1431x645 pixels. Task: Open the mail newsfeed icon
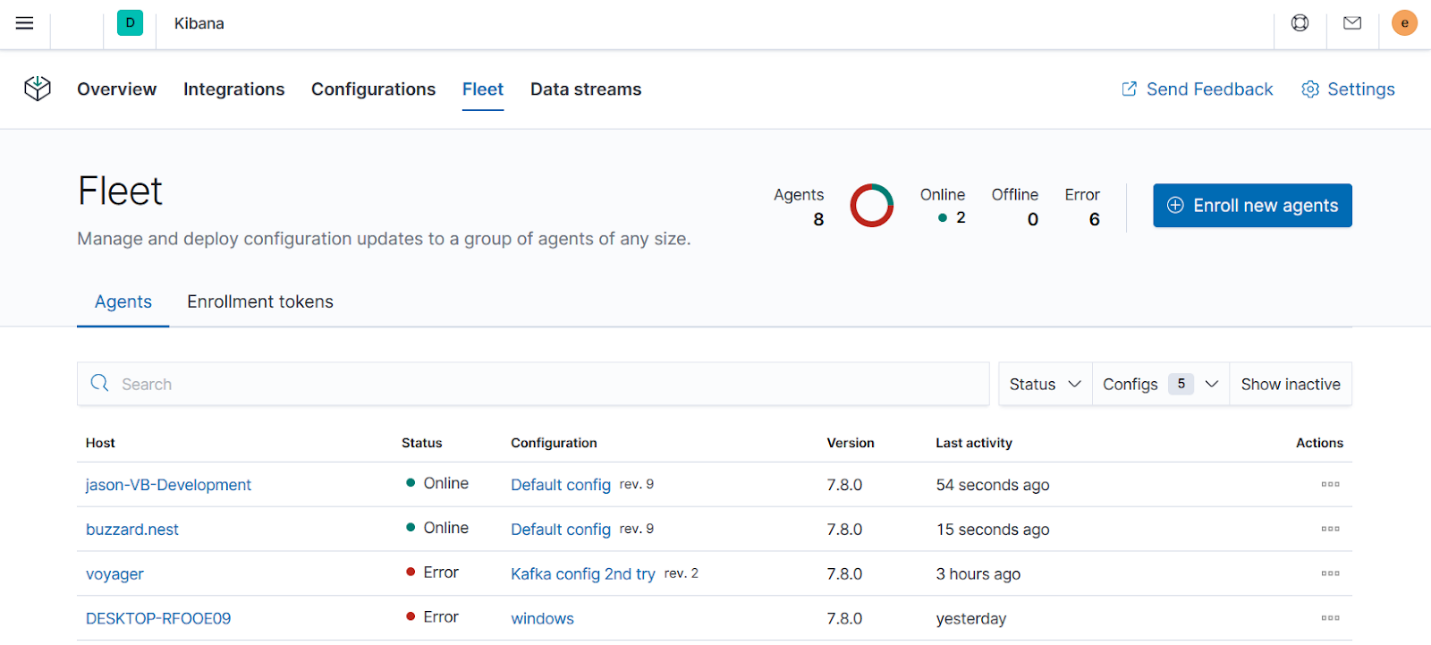[1352, 23]
